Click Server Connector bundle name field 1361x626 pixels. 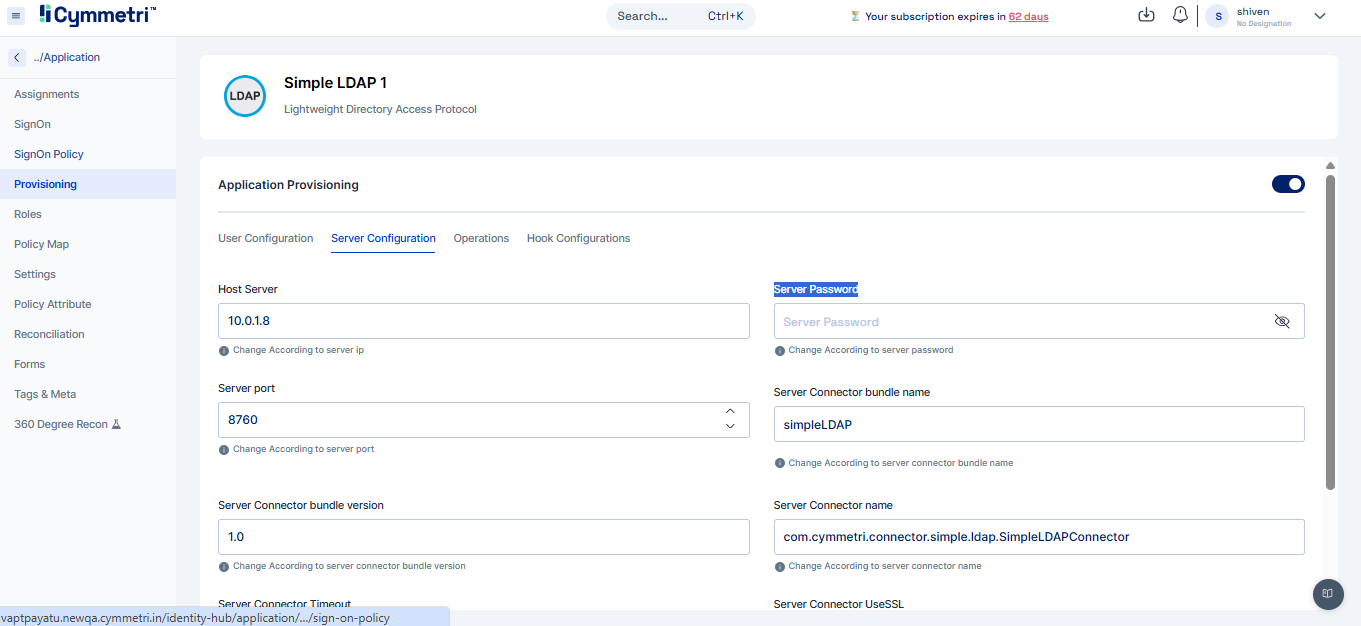click(x=1039, y=424)
